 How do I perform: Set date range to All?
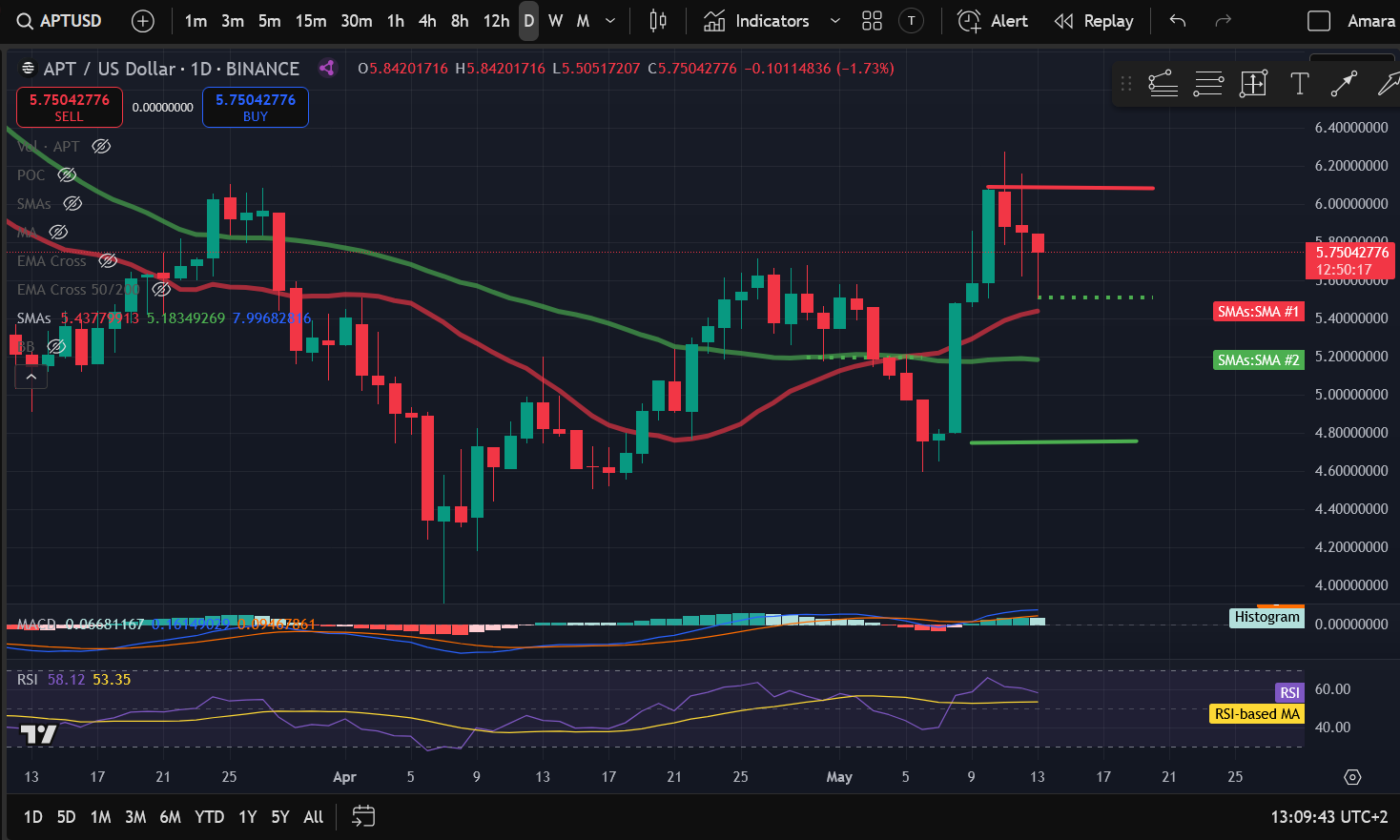click(314, 817)
